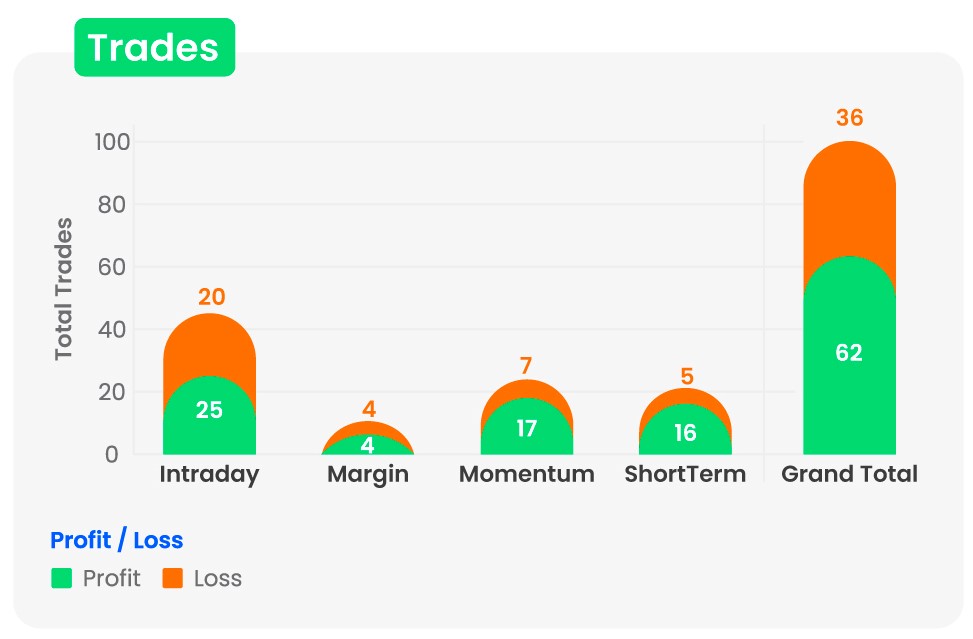Click the Momentum axis category label
The width and height of the screenshot is (973, 639).
point(527,474)
